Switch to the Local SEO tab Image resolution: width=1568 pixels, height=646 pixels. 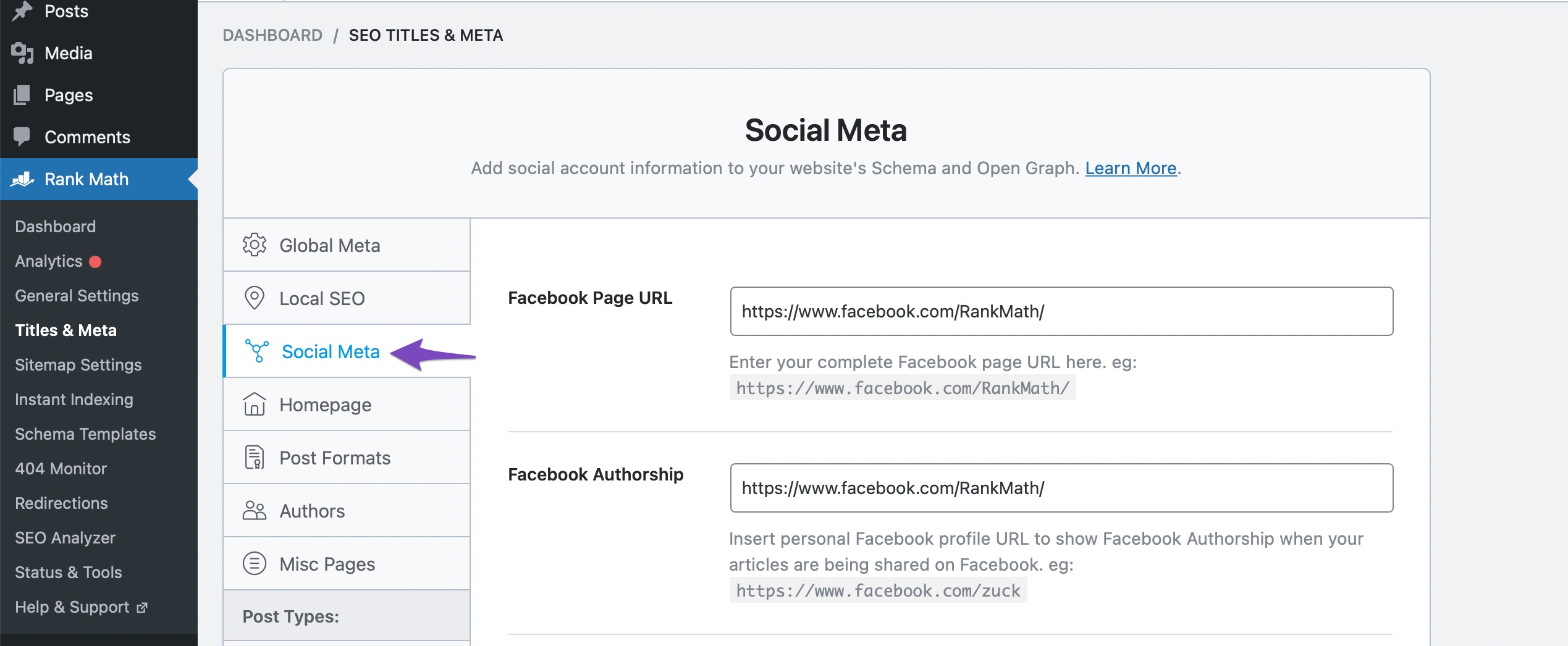[347, 298]
